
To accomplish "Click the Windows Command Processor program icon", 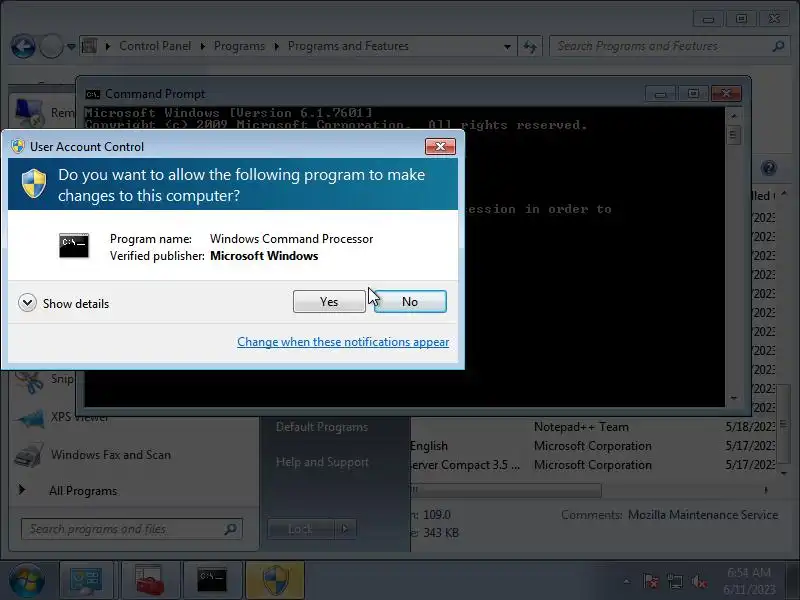I will (x=74, y=245).
